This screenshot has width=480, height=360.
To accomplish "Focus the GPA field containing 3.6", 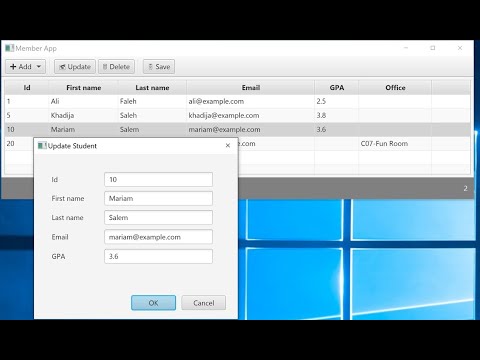I will [x=158, y=256].
